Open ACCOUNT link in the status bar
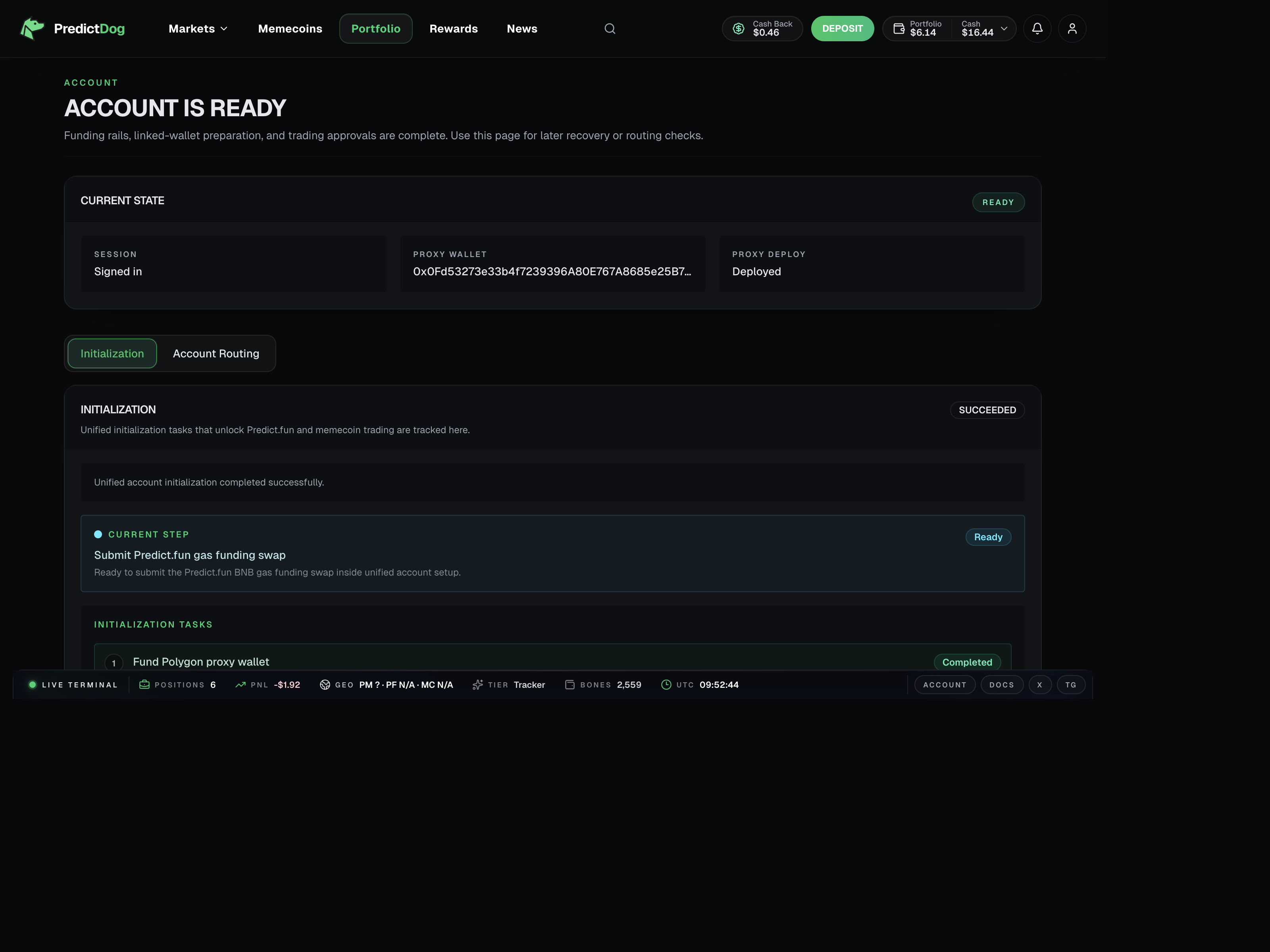 [x=945, y=685]
